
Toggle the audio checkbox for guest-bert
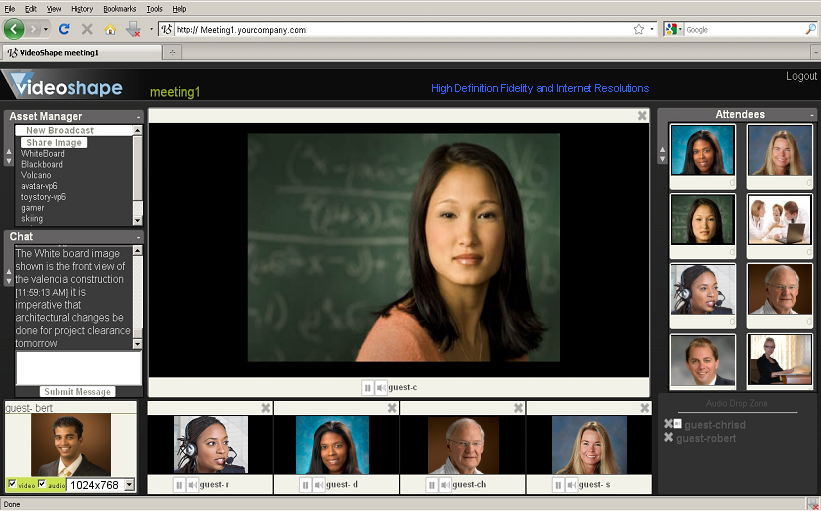click(42, 485)
